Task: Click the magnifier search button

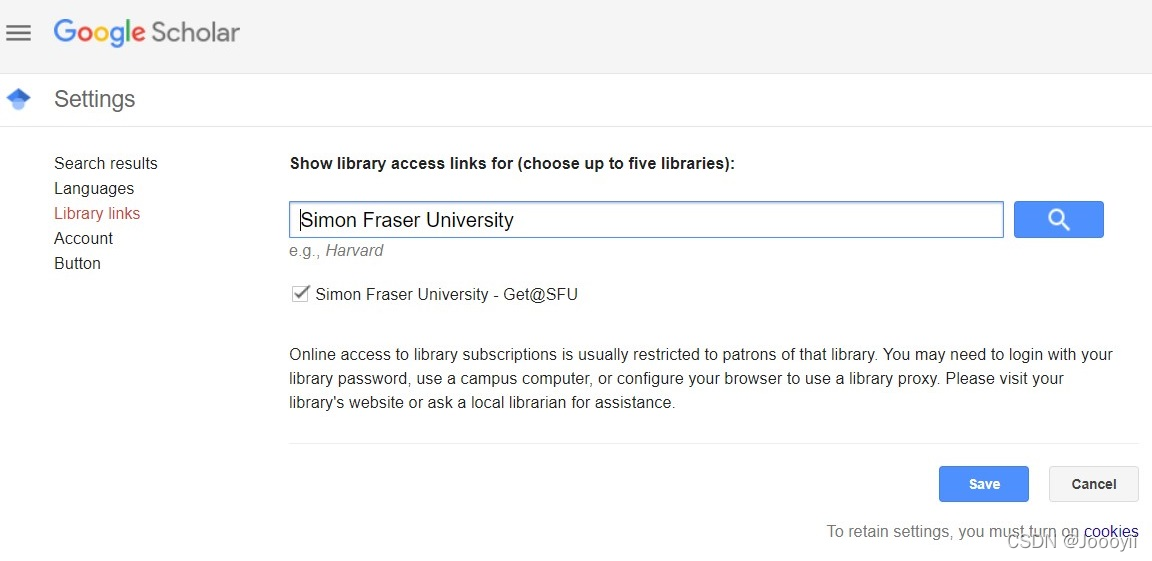Action: [x=1058, y=220]
